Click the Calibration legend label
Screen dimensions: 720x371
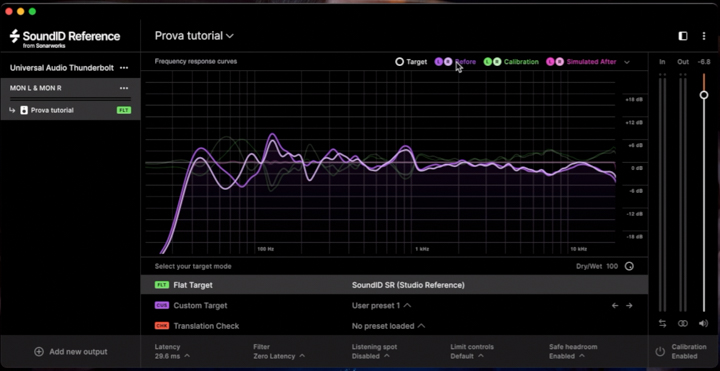click(521, 62)
